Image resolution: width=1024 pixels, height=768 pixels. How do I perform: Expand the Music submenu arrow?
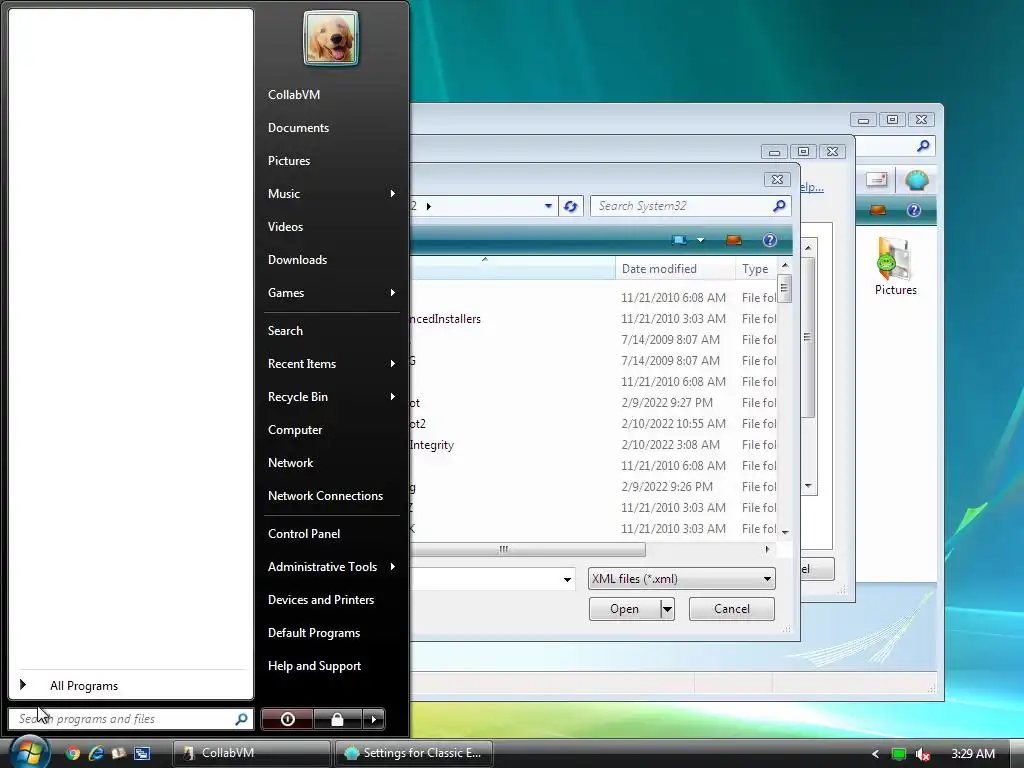(x=392, y=193)
